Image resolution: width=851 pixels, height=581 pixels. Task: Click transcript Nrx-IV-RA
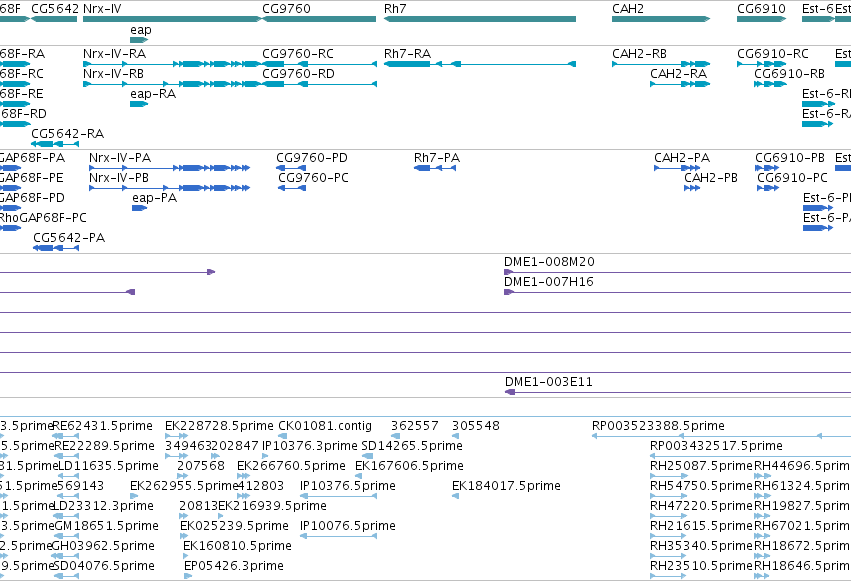[x=172, y=64]
